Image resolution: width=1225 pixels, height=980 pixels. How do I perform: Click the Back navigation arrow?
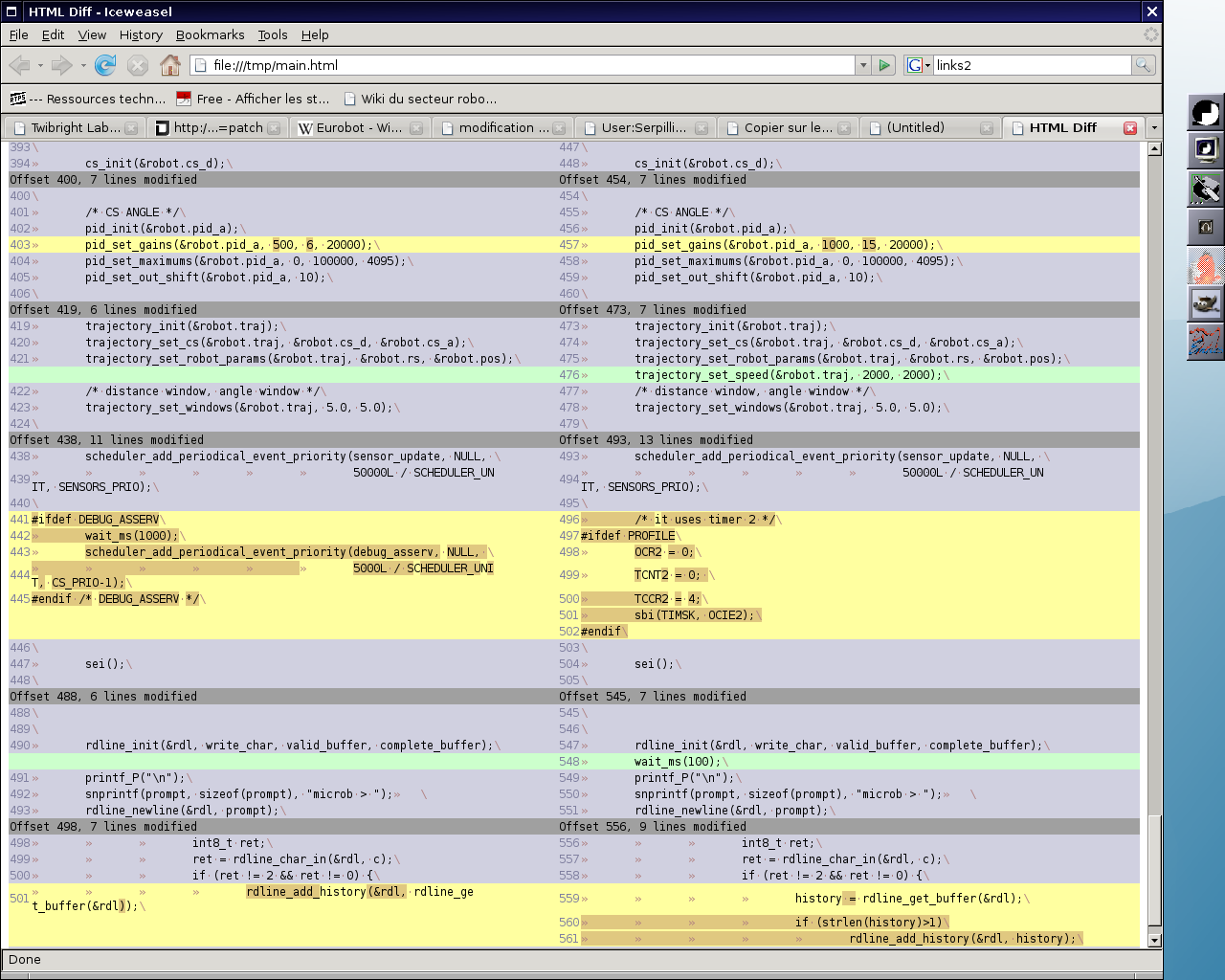pos(19,65)
